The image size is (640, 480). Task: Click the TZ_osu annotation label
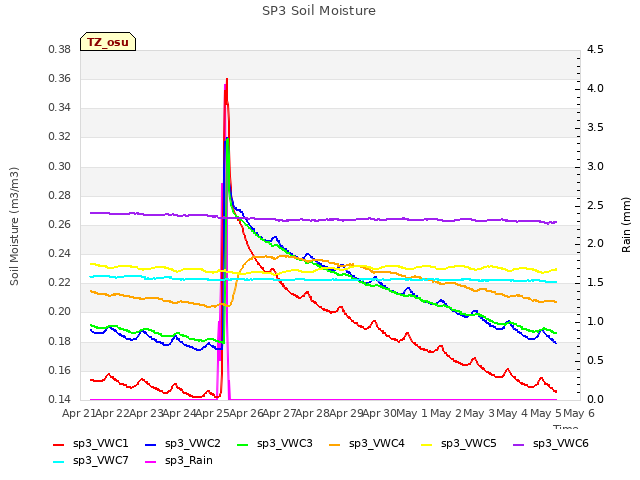click(x=108, y=42)
